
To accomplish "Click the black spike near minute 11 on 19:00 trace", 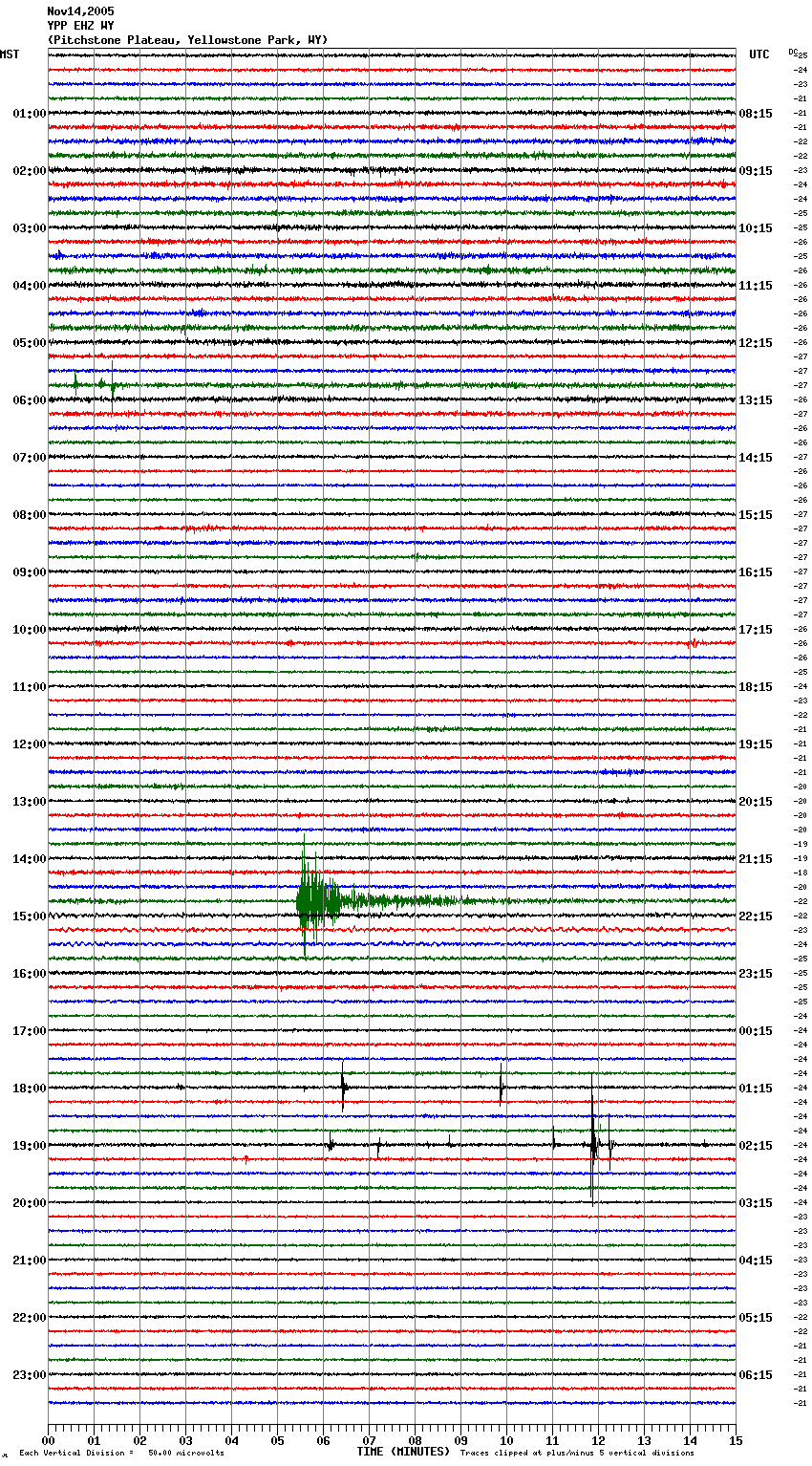I will click(x=553, y=1138).
